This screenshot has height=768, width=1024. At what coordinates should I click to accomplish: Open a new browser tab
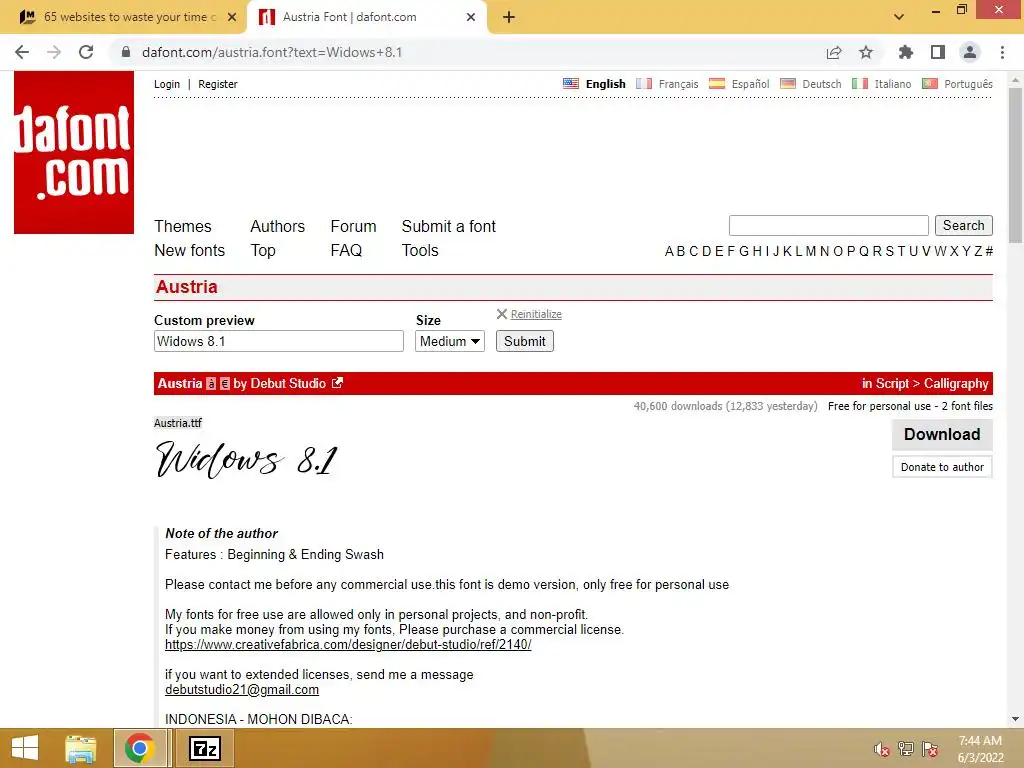coord(509,17)
